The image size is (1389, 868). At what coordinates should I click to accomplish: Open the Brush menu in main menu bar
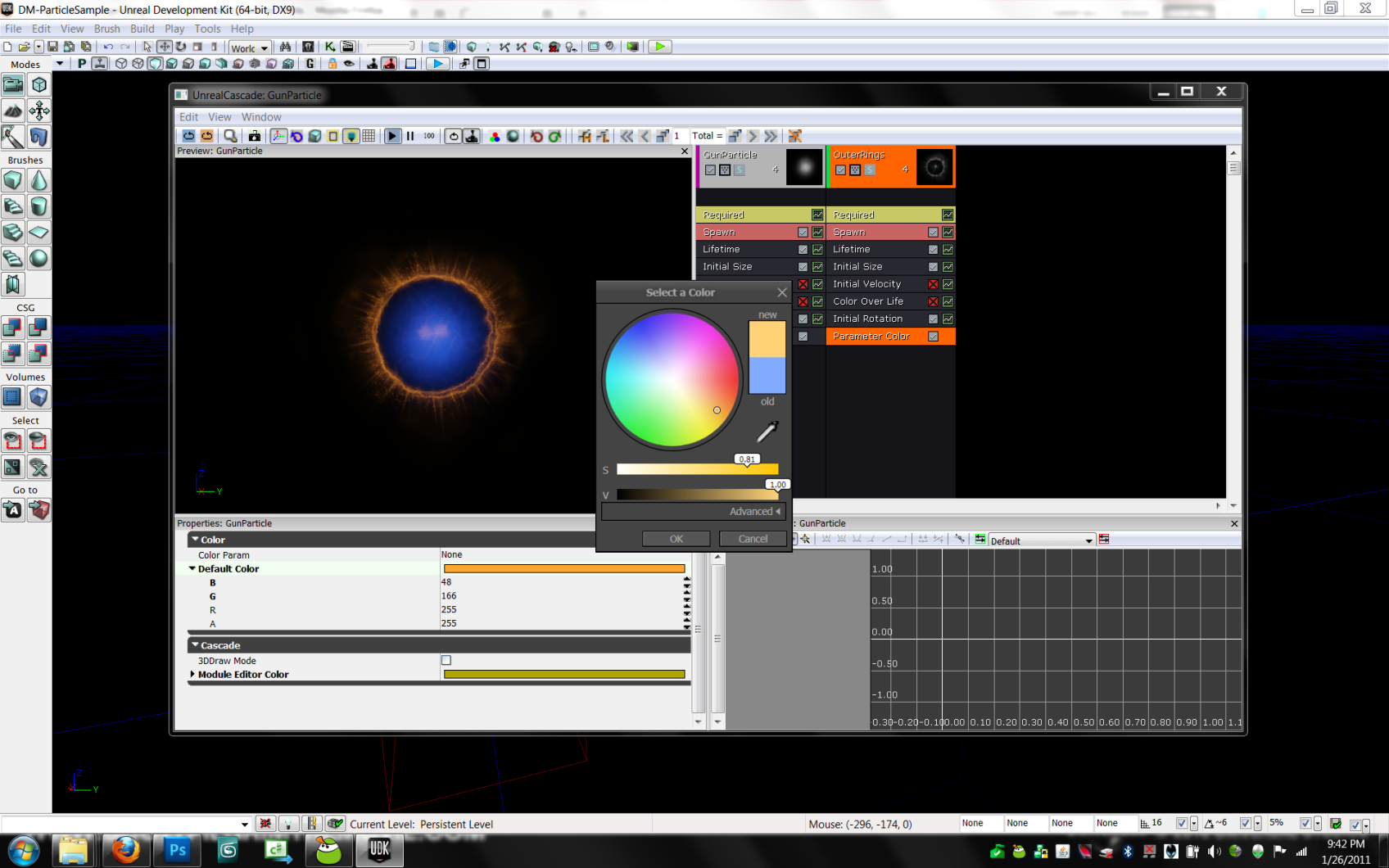pos(106,29)
